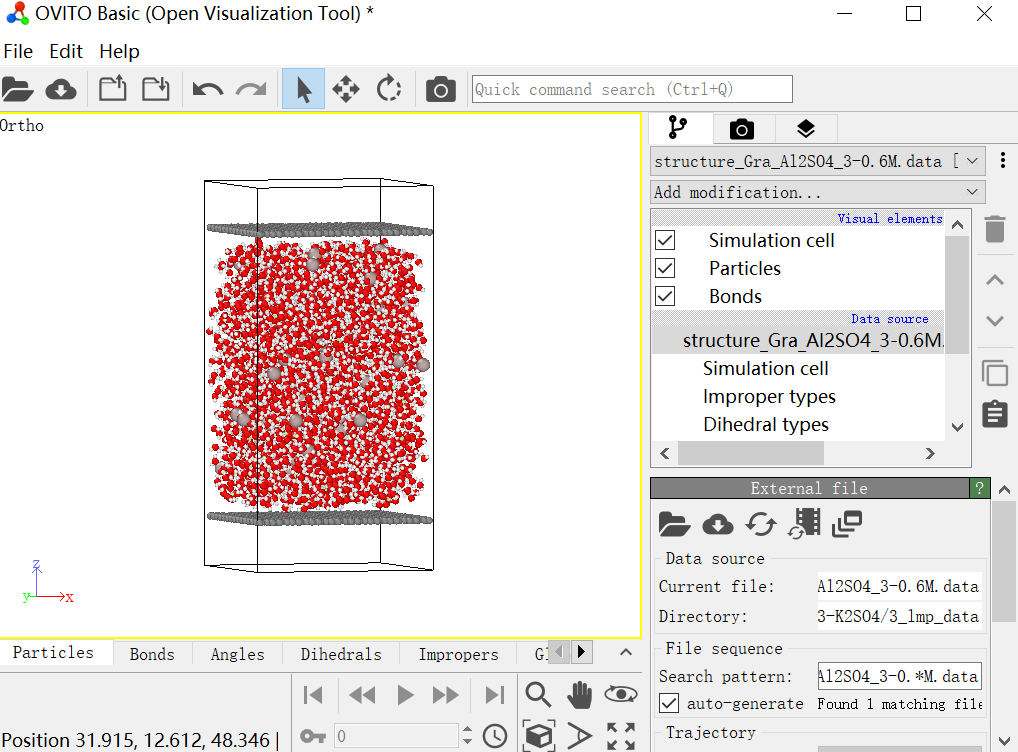Toggle the auto-key mode key icon
1018x752 pixels.
click(313, 736)
